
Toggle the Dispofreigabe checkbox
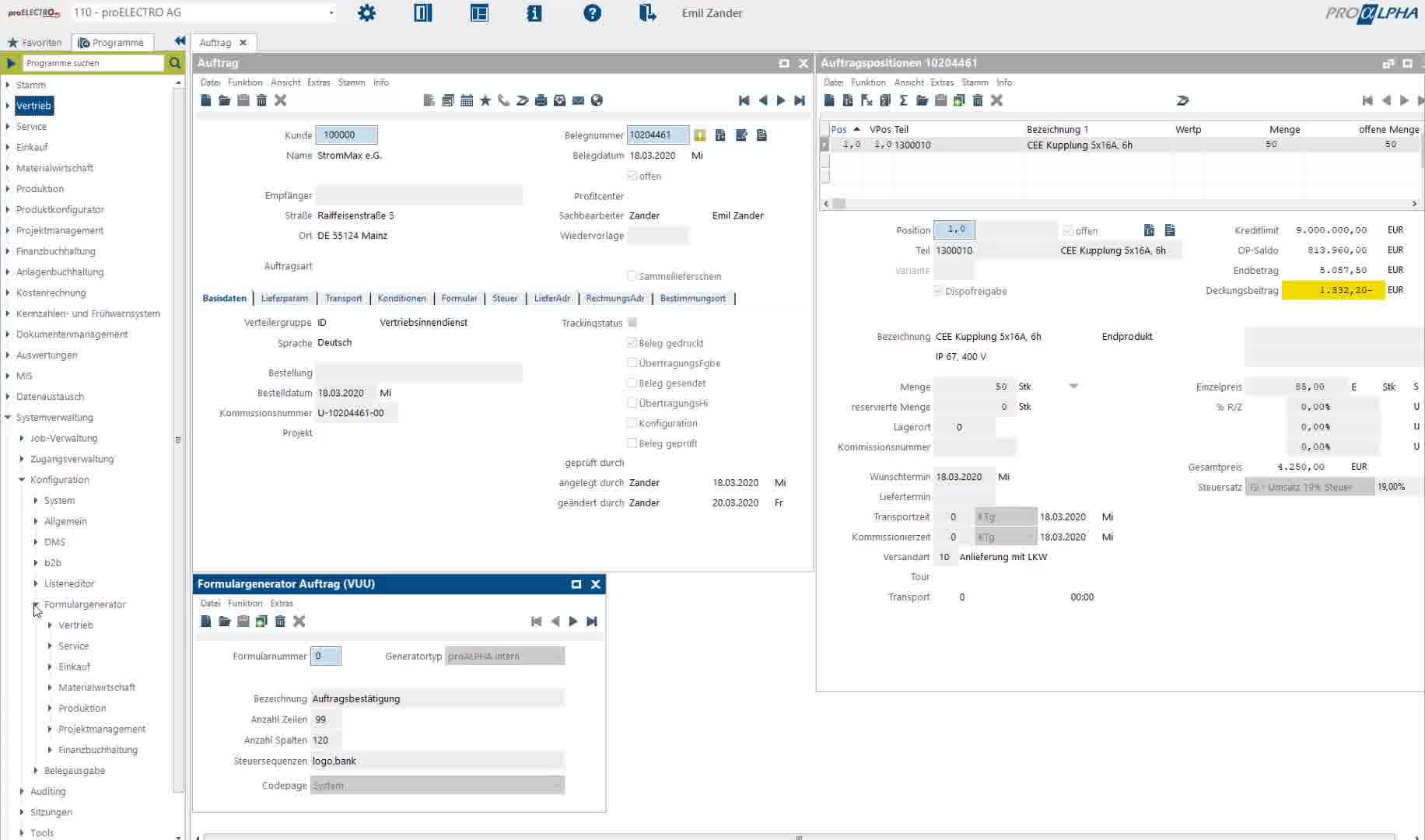point(938,291)
